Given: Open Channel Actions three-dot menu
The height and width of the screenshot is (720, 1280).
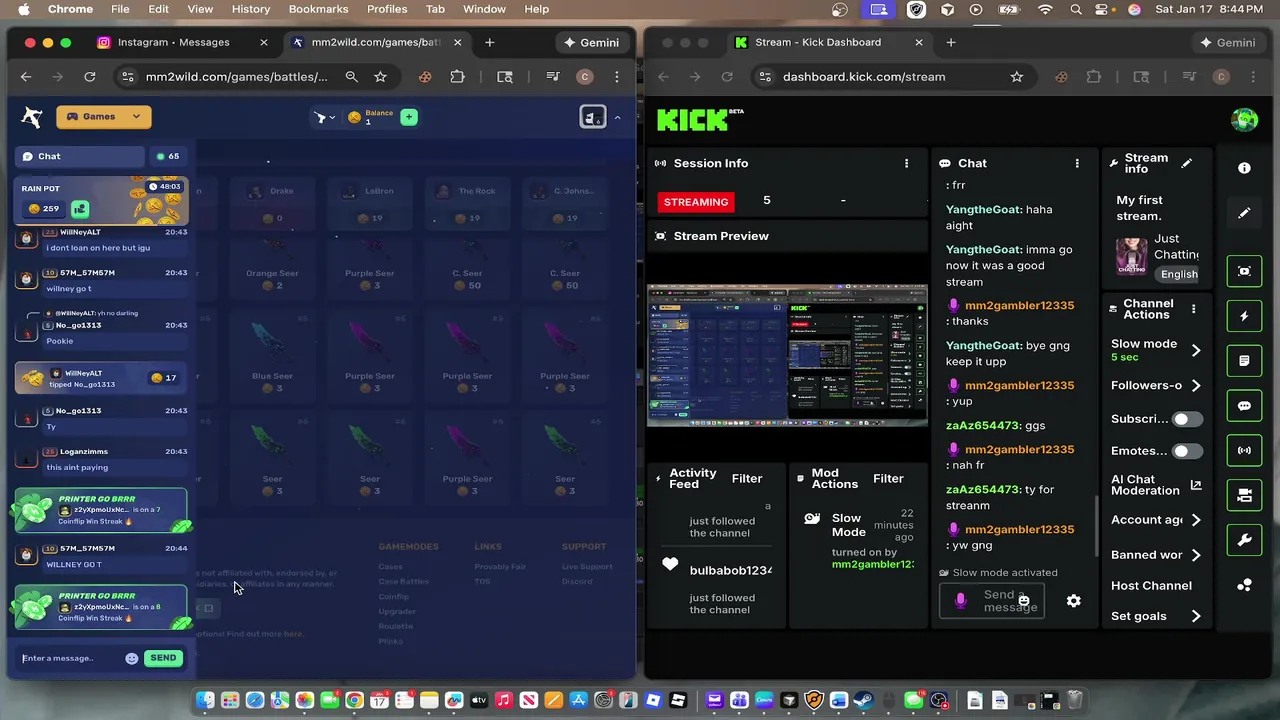Looking at the screenshot, I should click(1193, 309).
